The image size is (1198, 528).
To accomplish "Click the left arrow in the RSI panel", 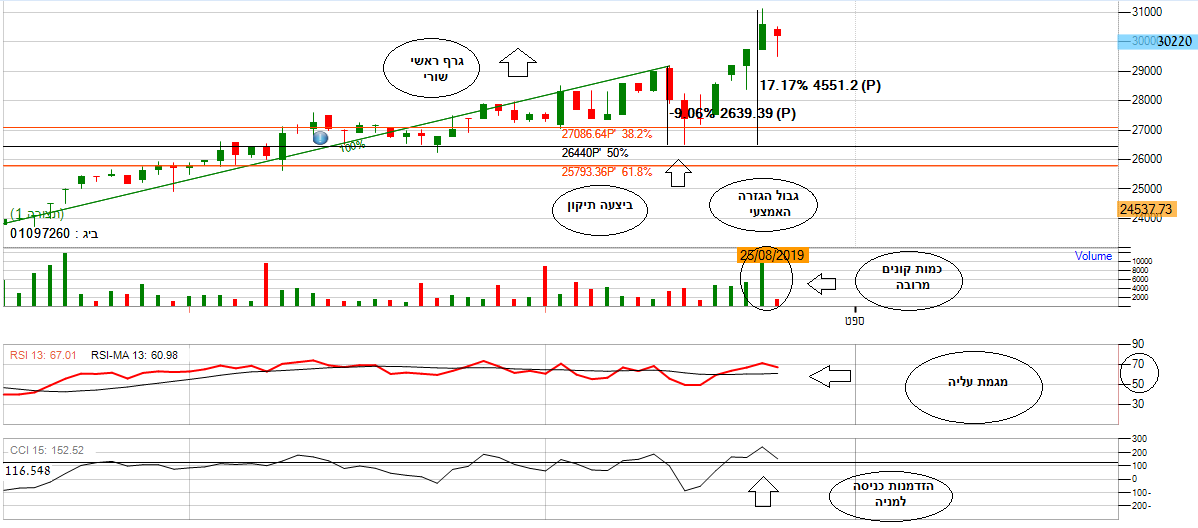I will coord(829,377).
